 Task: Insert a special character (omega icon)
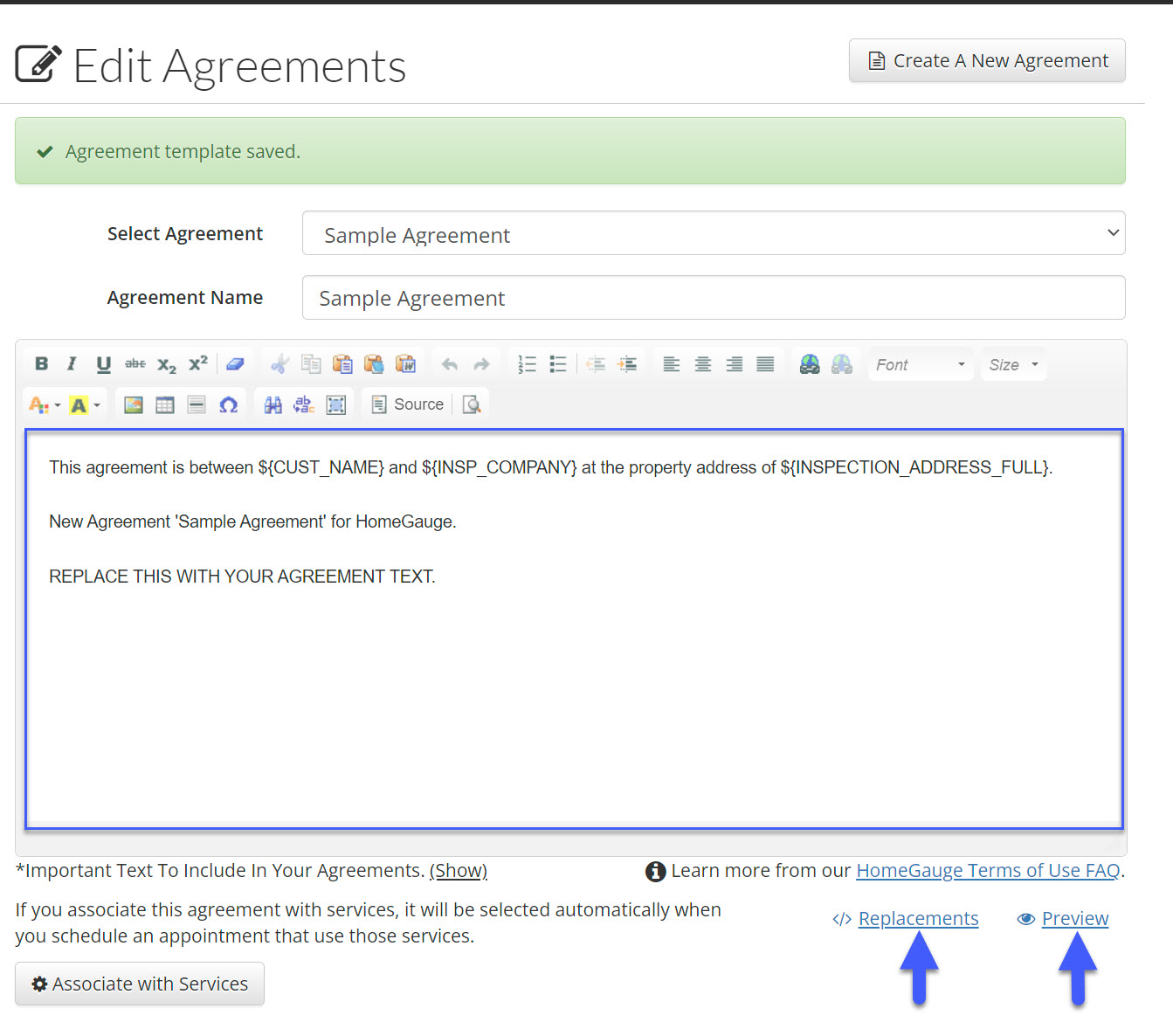click(x=229, y=404)
